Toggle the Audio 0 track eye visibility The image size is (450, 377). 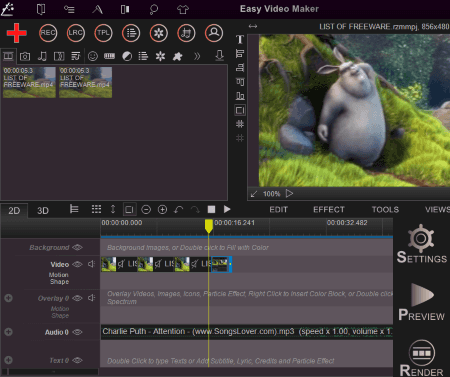pos(77,332)
